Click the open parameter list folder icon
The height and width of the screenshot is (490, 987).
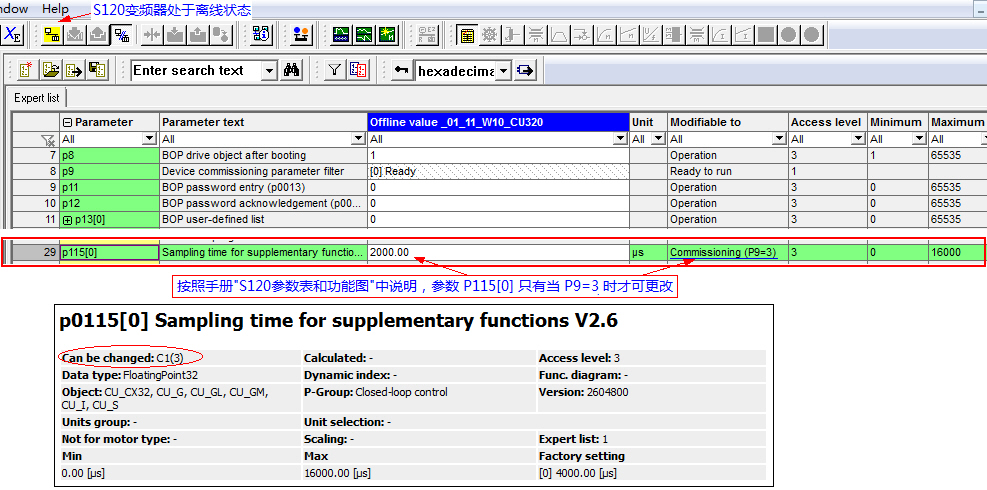(x=51, y=70)
